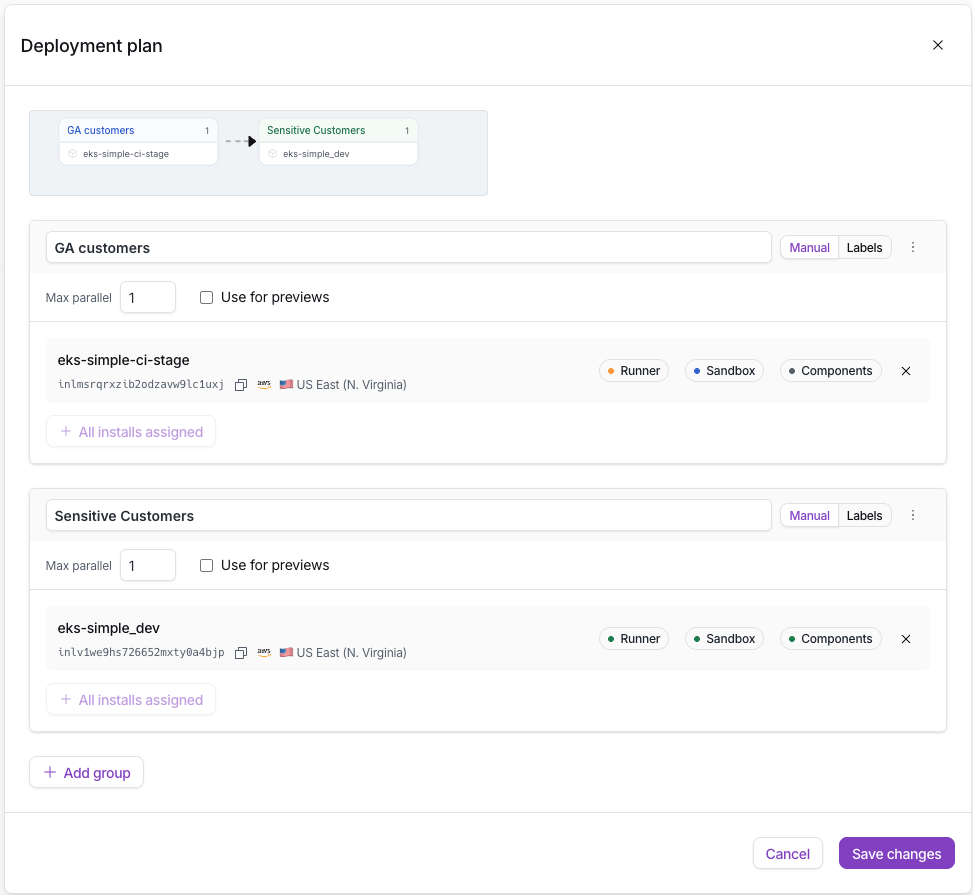Select Manual mode for Sensitive Customers
The image size is (973, 895).
[x=809, y=516]
